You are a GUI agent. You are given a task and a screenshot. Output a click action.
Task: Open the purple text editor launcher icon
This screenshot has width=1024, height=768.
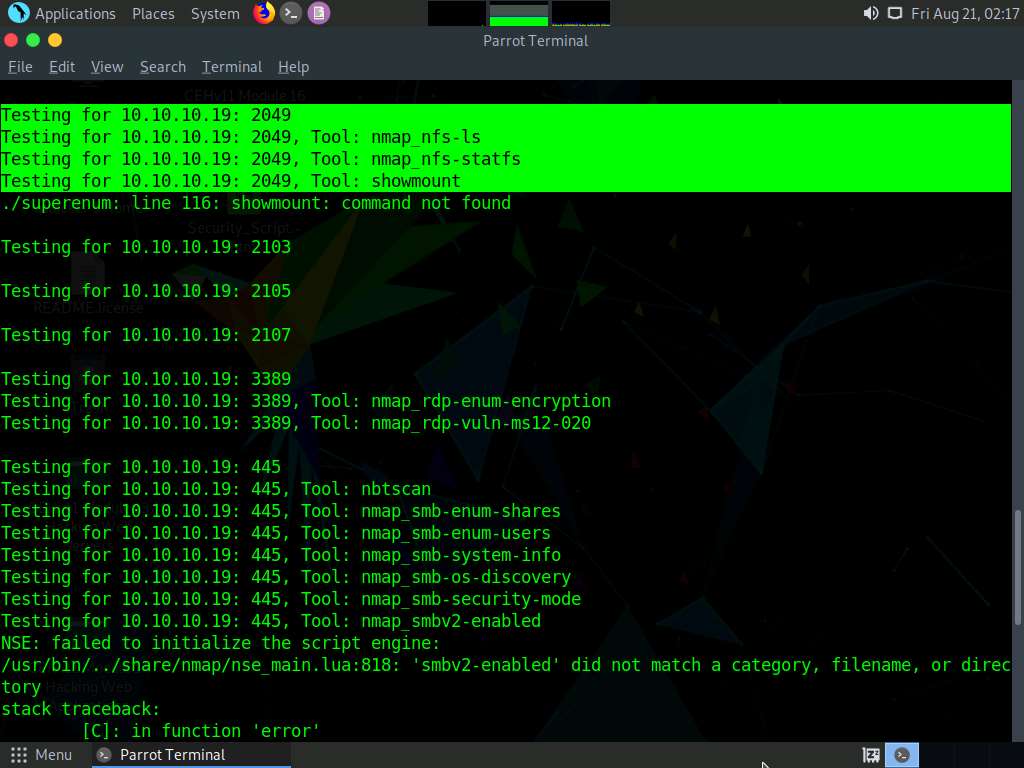tap(319, 13)
